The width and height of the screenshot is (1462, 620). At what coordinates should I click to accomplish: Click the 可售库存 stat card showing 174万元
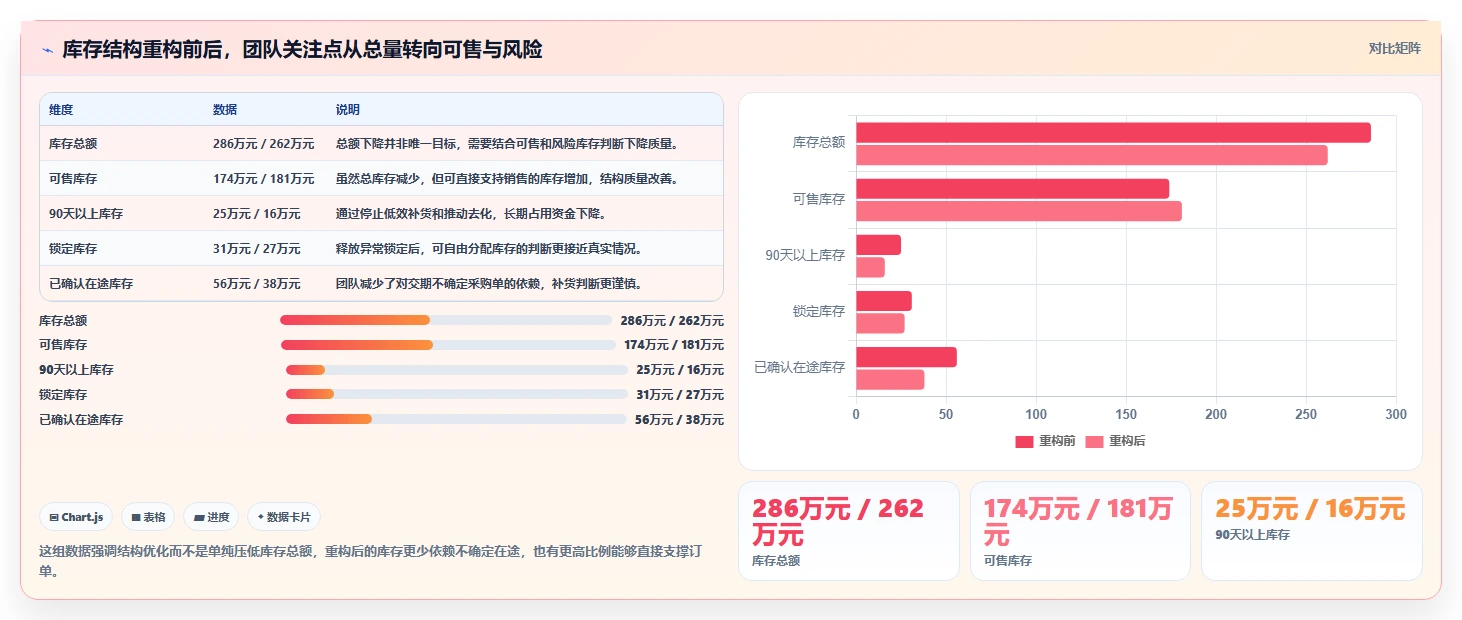(1080, 531)
